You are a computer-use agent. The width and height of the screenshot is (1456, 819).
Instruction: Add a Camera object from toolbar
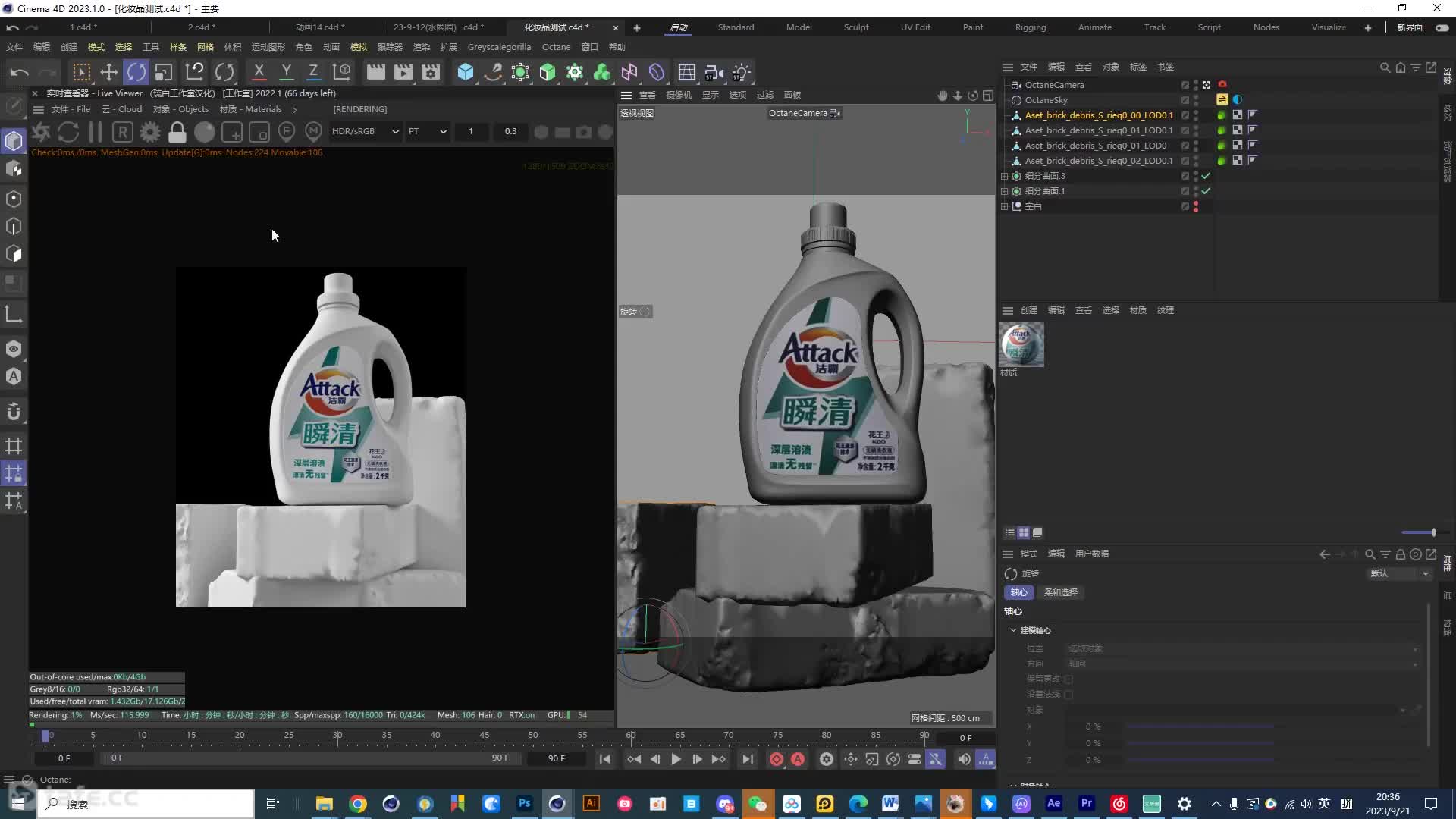pos(714,73)
